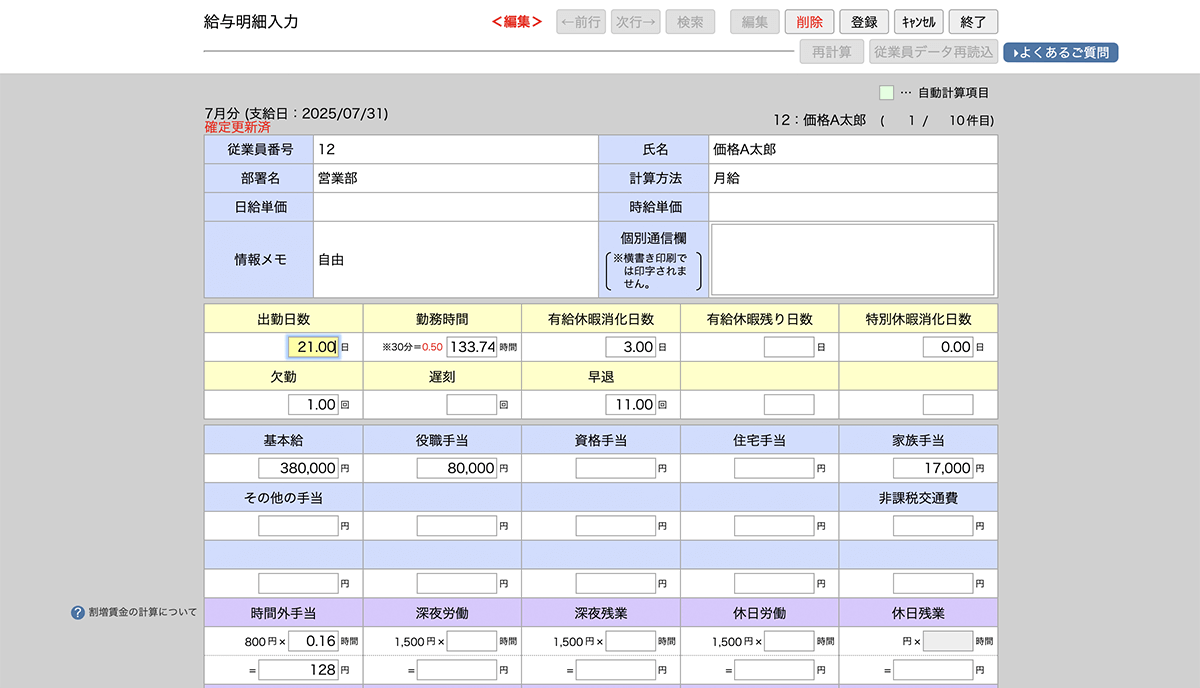Viewport: 1200px width, 688px height.
Task: Click the green 自動計算項目 legend swatch
Action: 886,93
